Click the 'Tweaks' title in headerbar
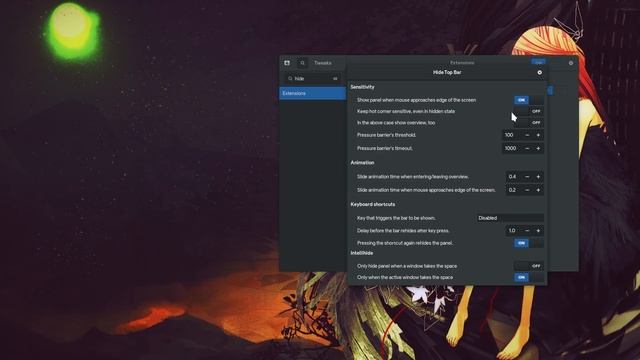Viewport: 640px width, 360px height. tap(322, 63)
